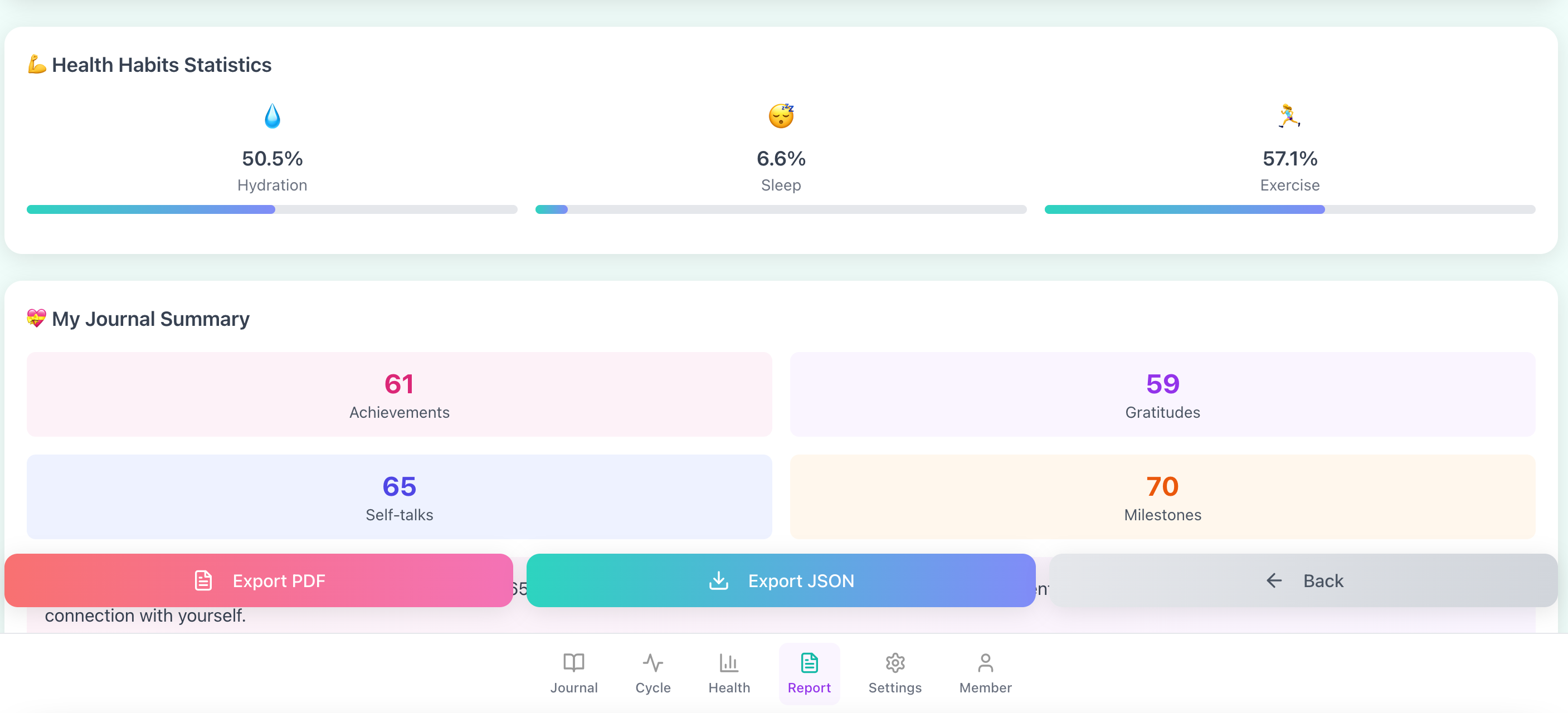This screenshot has height=713, width=1568.
Task: Click the flexed arm emoji heading icon
Action: 37,65
